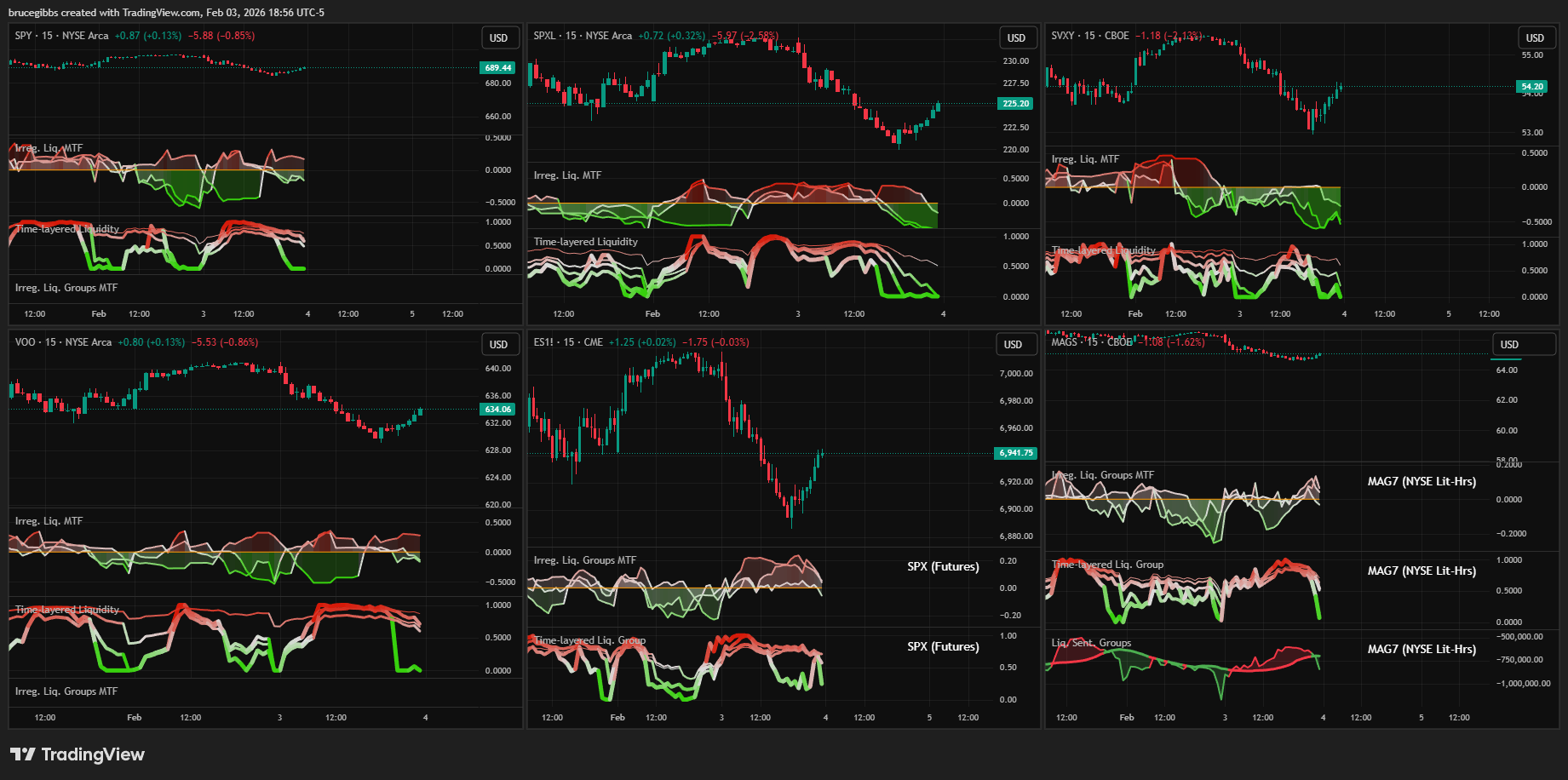Viewport: 1568px width, 780px height.
Task: Open the USD currency selector on VOO chart
Action: [498, 345]
